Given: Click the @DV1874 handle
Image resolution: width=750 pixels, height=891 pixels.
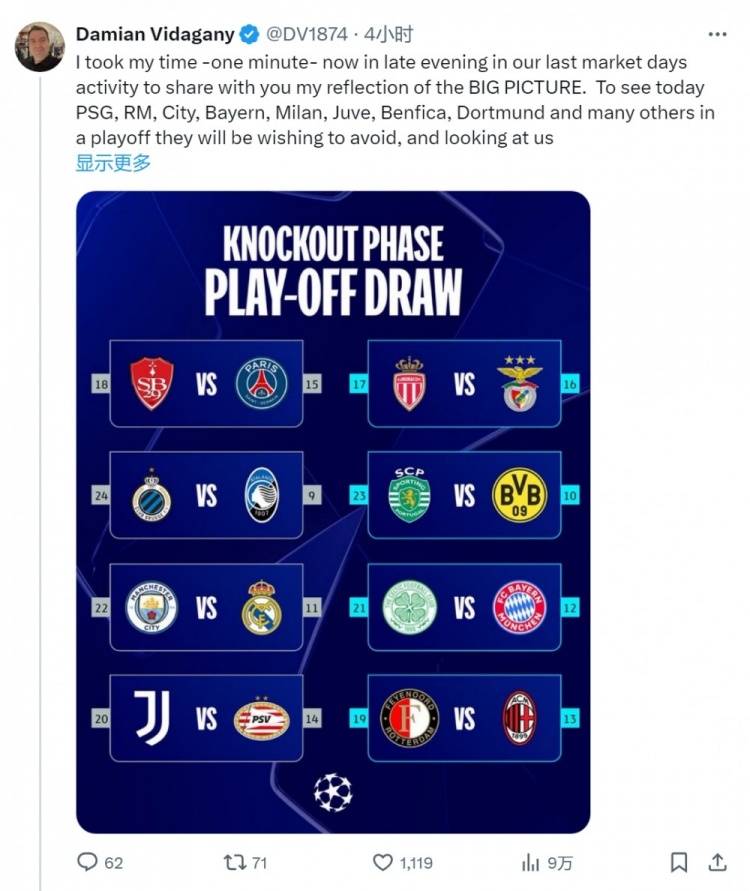Looking at the screenshot, I should pyautogui.click(x=305, y=35).
